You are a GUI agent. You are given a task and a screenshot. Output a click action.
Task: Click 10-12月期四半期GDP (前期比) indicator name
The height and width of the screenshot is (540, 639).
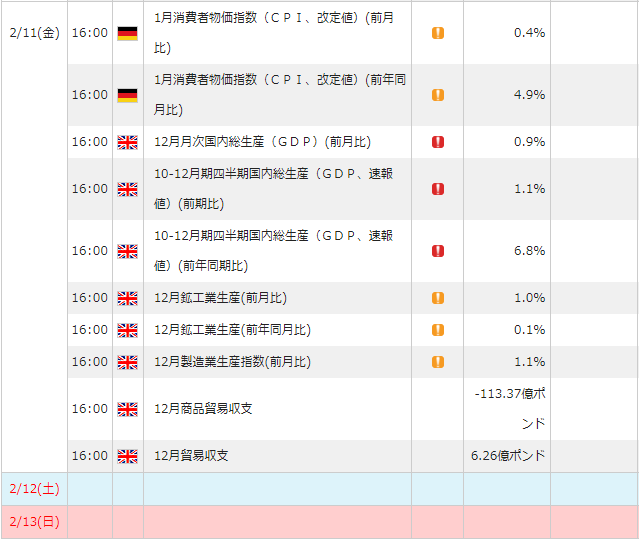(x=273, y=189)
